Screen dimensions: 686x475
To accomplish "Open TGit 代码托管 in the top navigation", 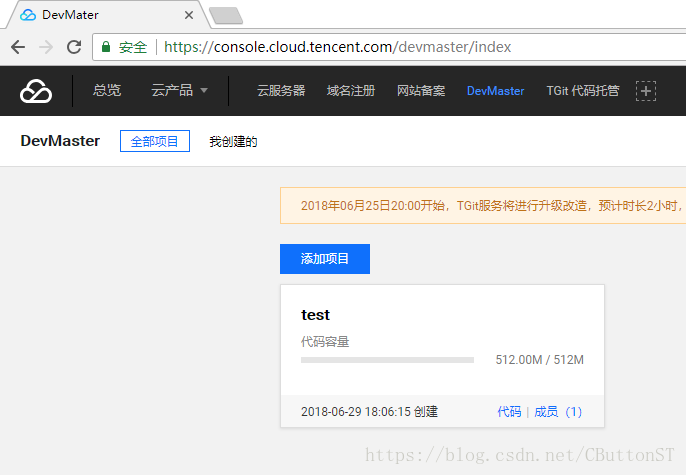I will coord(583,91).
